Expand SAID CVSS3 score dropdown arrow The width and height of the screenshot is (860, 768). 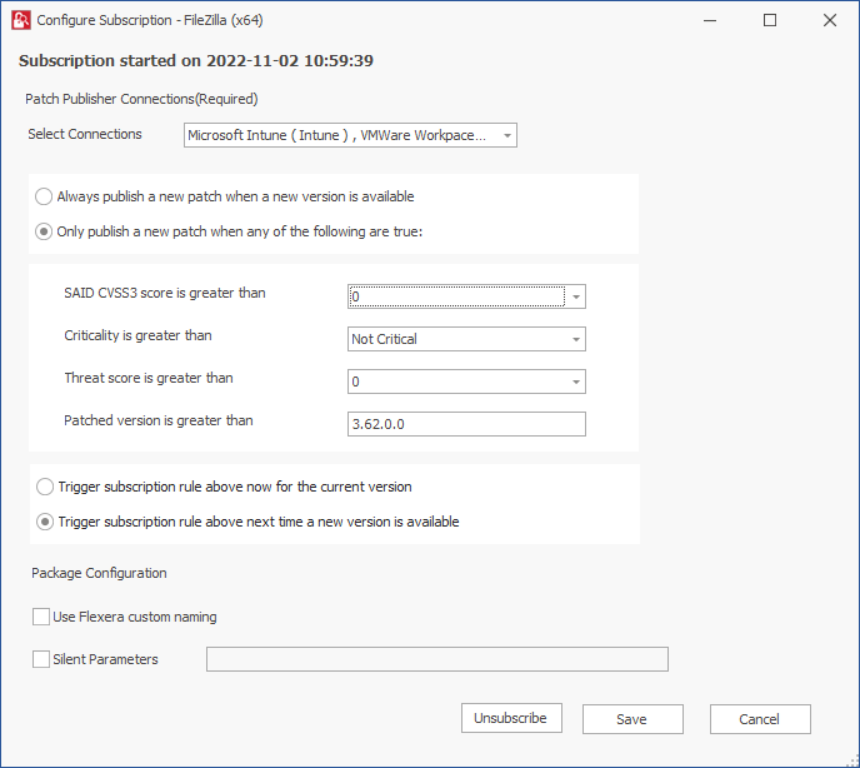pos(576,297)
